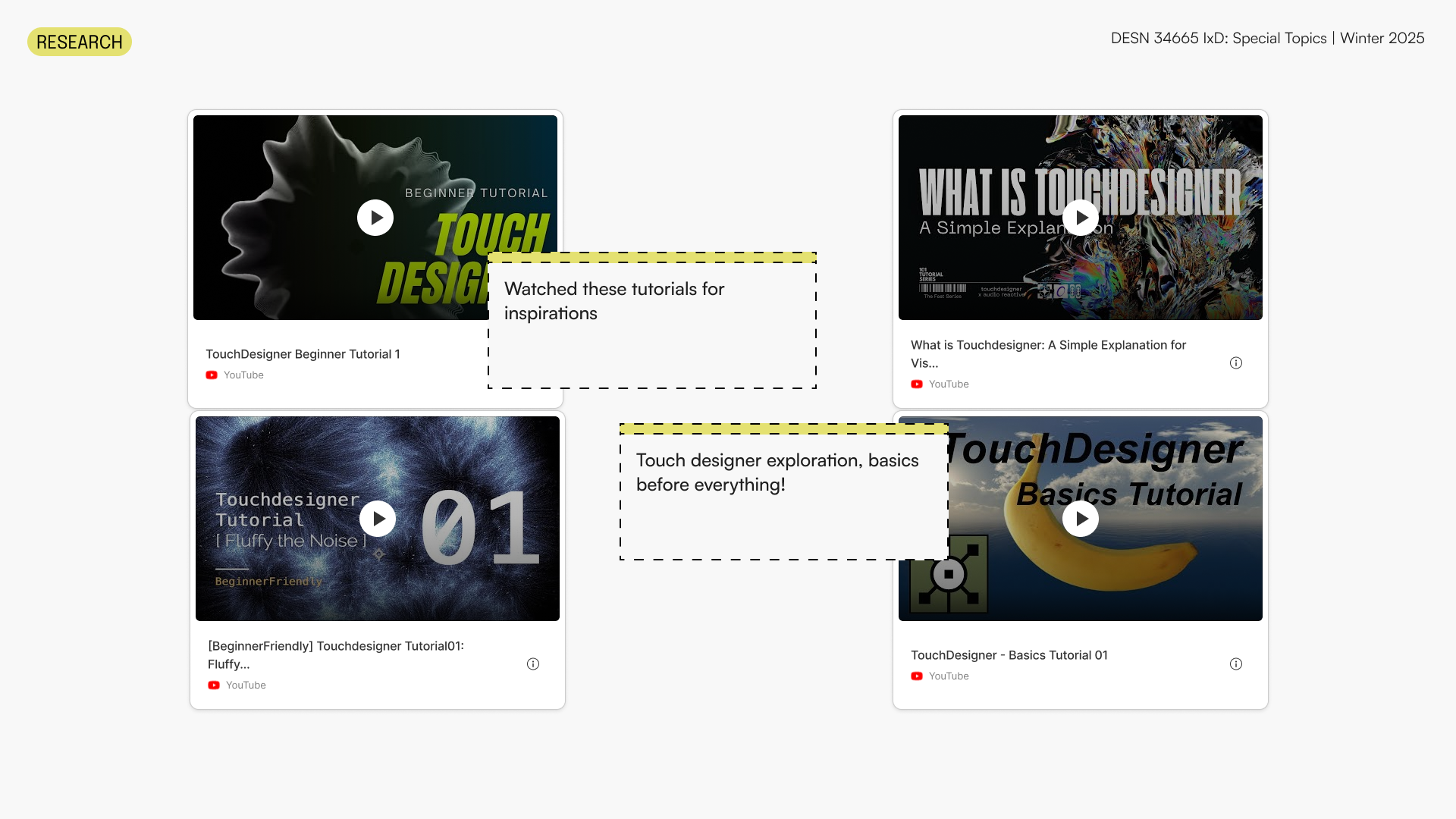The height and width of the screenshot is (819, 1456).
Task: Select the YouTube logo under Fluffy the Noise video
Action: (214, 685)
